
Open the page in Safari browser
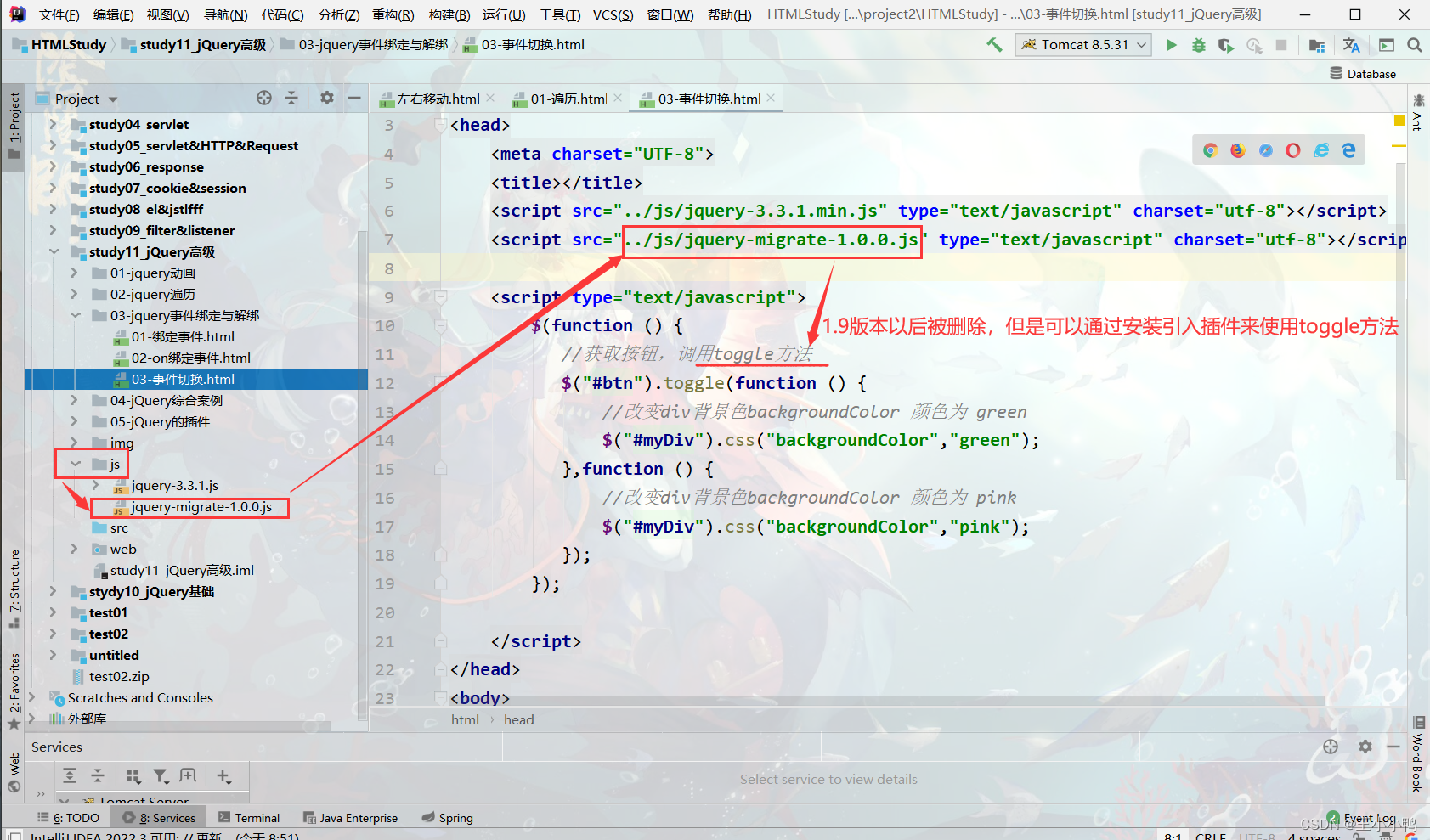tap(1266, 150)
